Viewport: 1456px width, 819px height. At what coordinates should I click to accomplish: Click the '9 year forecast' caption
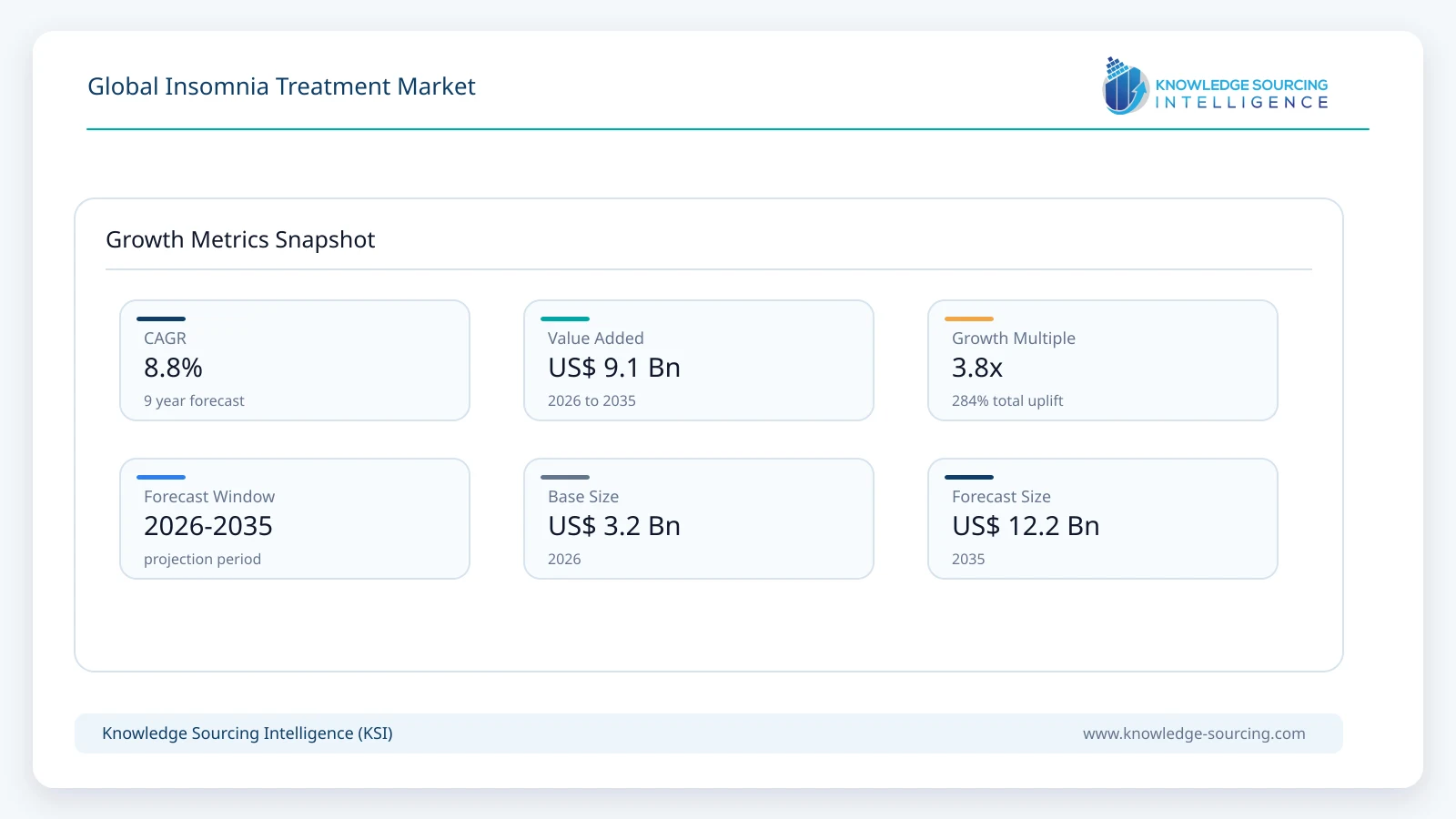point(194,400)
